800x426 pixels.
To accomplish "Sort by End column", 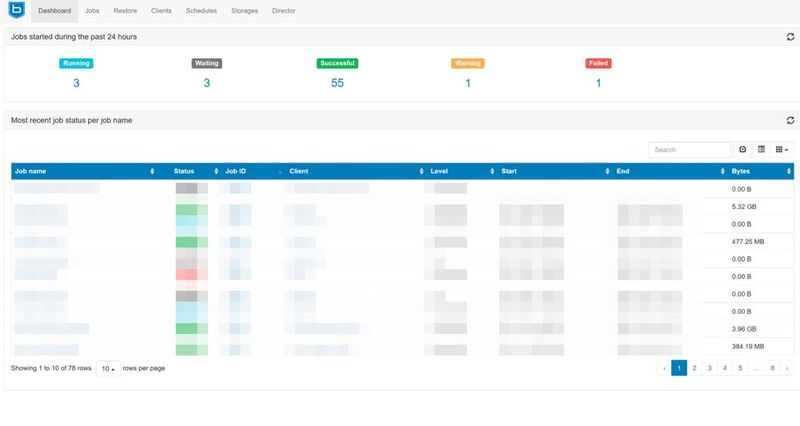I will (671, 171).
